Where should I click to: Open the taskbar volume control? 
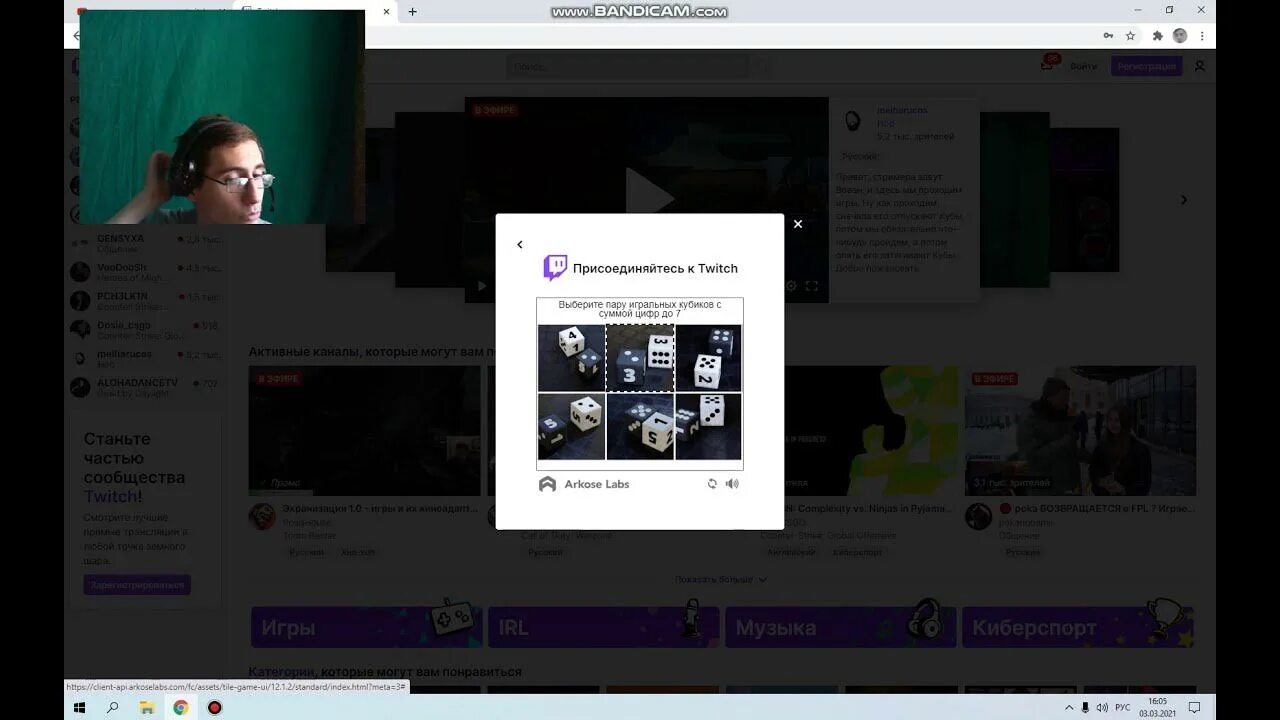[x=1102, y=708]
